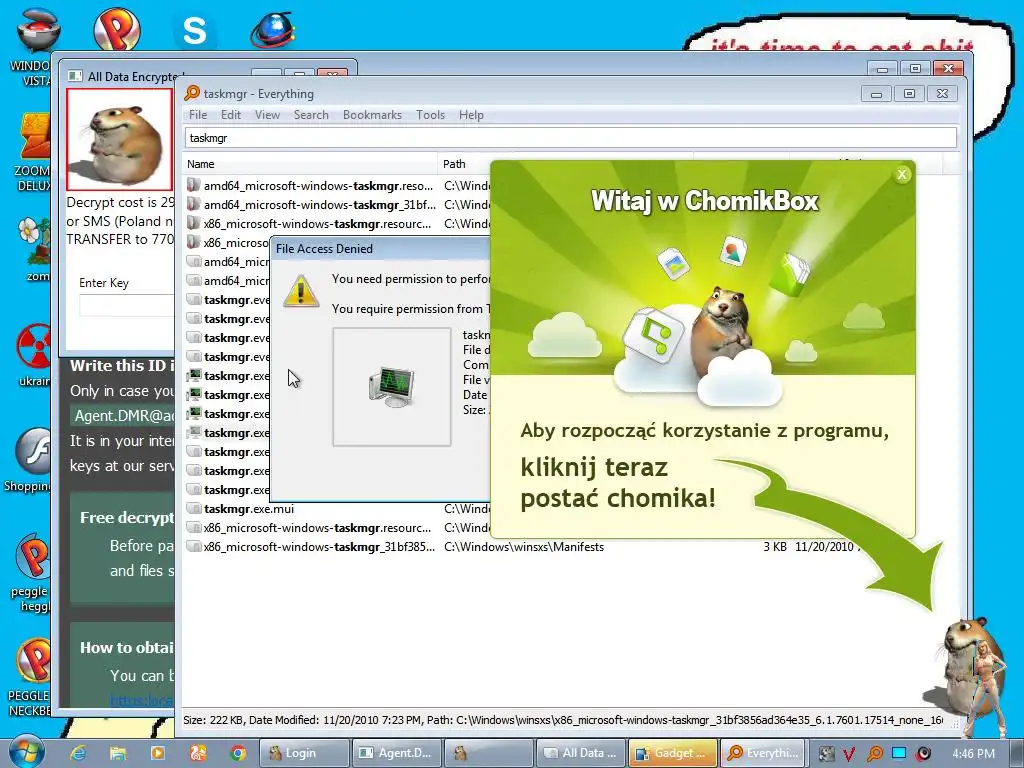Open the link under How to obtain
This screenshot has width=1024, height=768.
click(x=142, y=701)
